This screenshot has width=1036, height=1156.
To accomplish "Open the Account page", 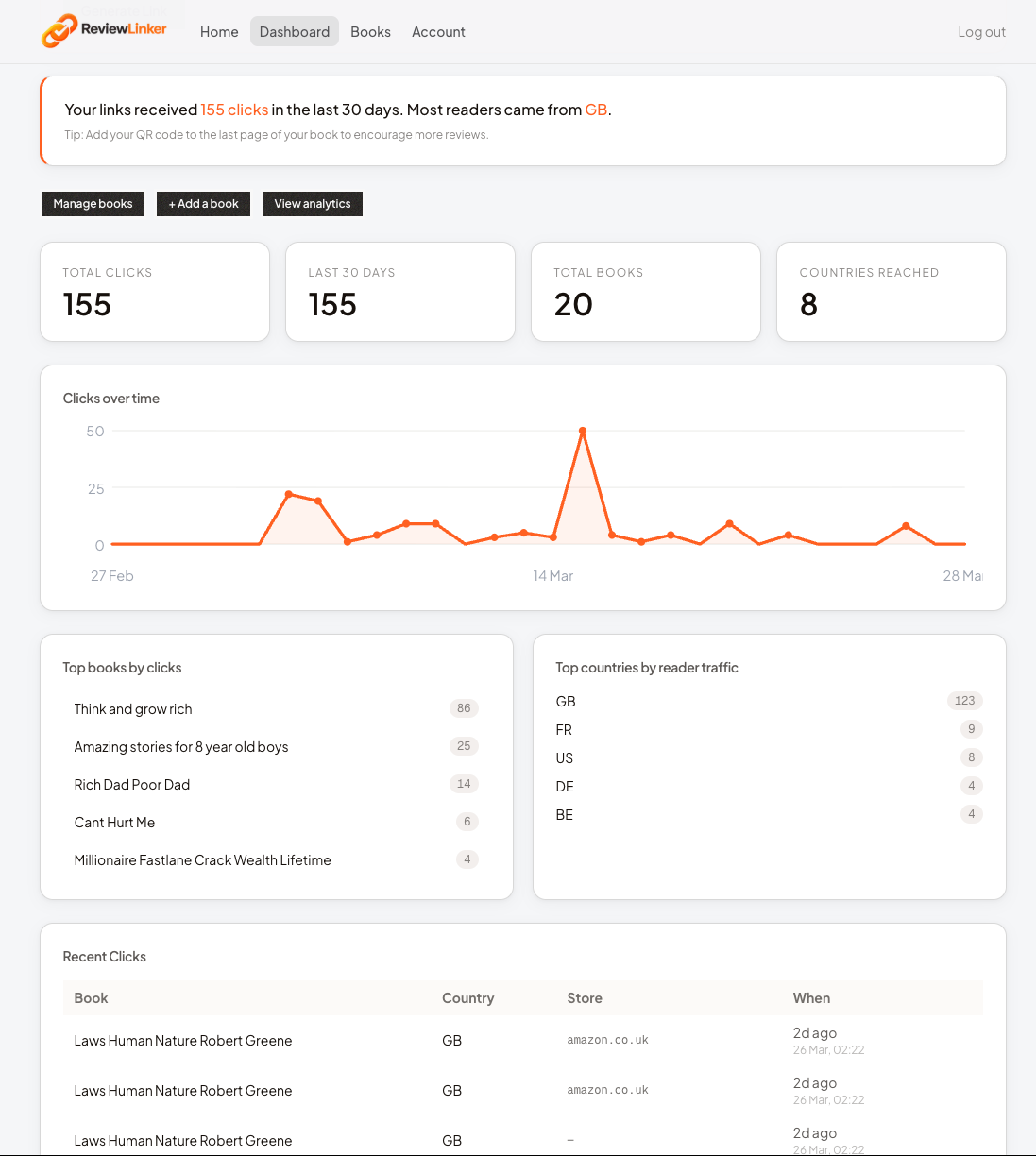I will click(438, 32).
